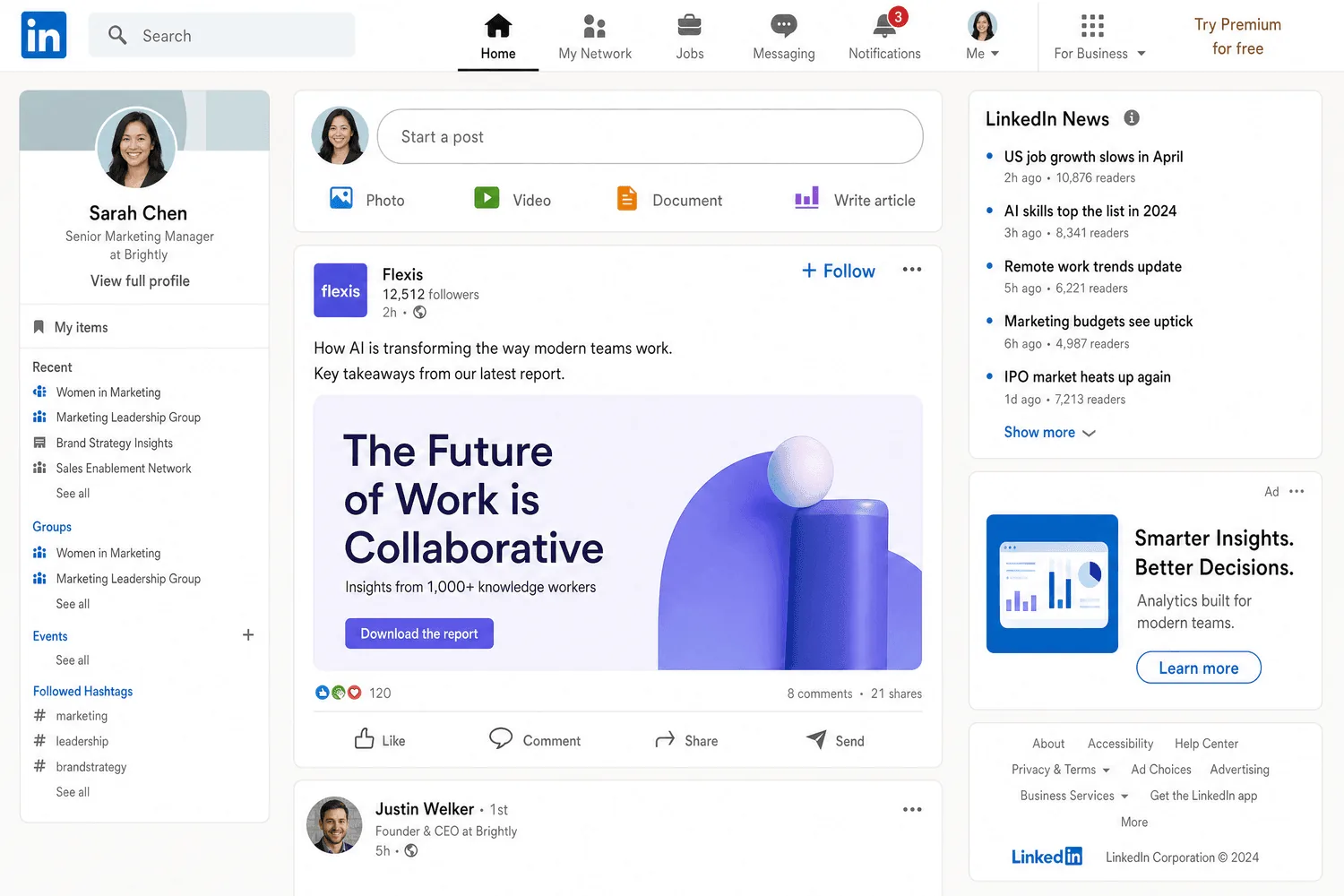Go to My Network

tap(595, 37)
